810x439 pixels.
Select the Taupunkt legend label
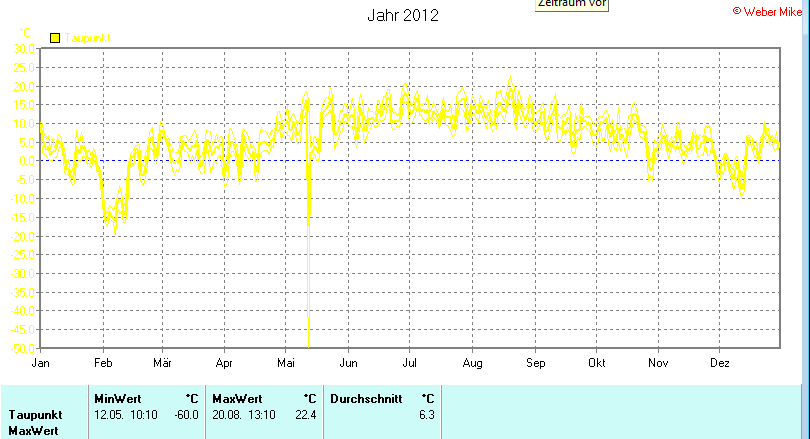[88, 38]
